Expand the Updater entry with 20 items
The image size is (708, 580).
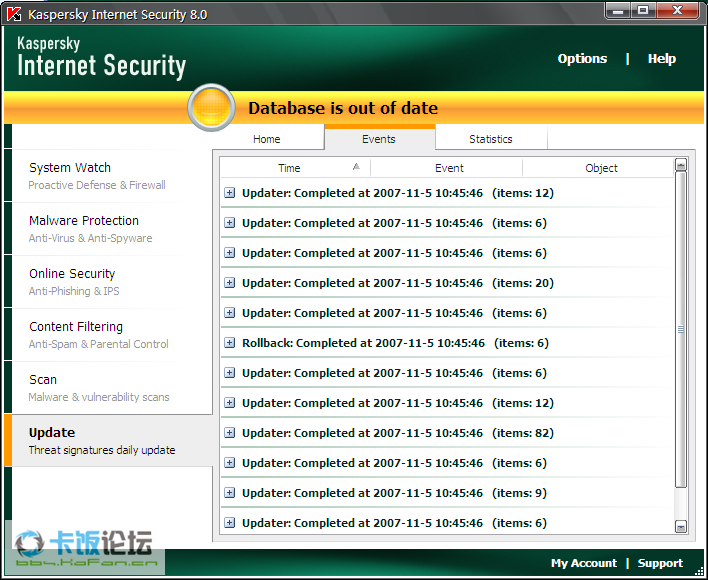click(230, 283)
